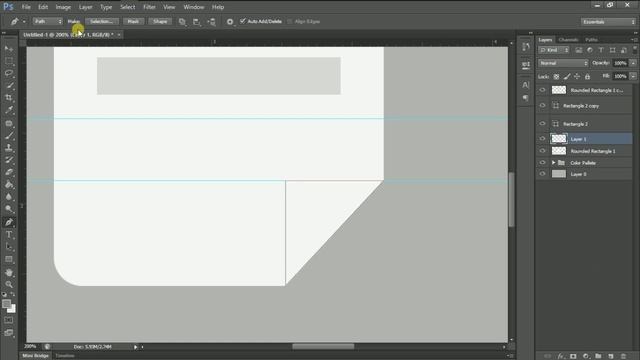Screen dimensions: 640x360
Task: Select the Path Selection tool
Action: pyautogui.click(x=9, y=247)
